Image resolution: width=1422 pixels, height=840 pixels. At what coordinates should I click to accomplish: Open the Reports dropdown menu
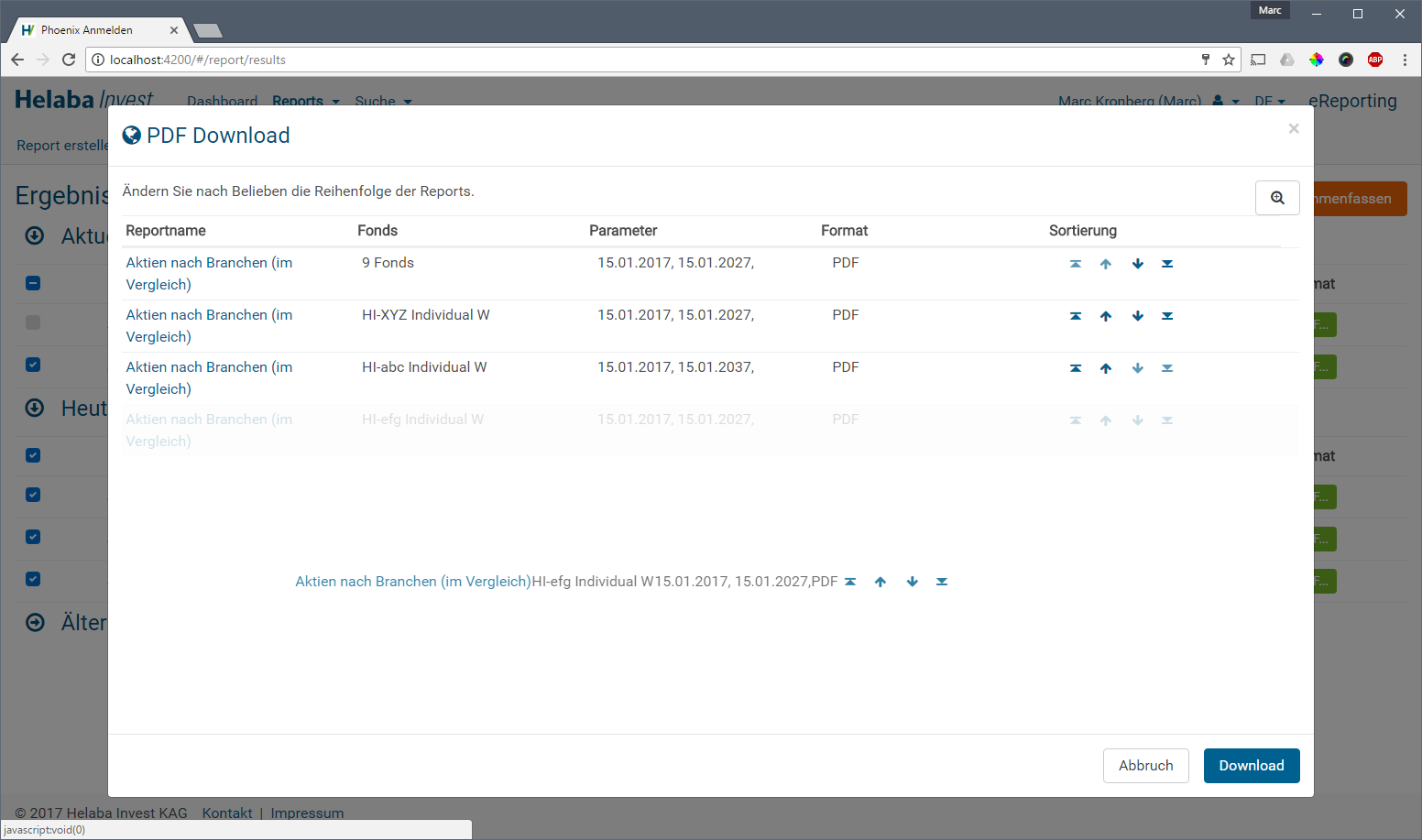point(305,101)
